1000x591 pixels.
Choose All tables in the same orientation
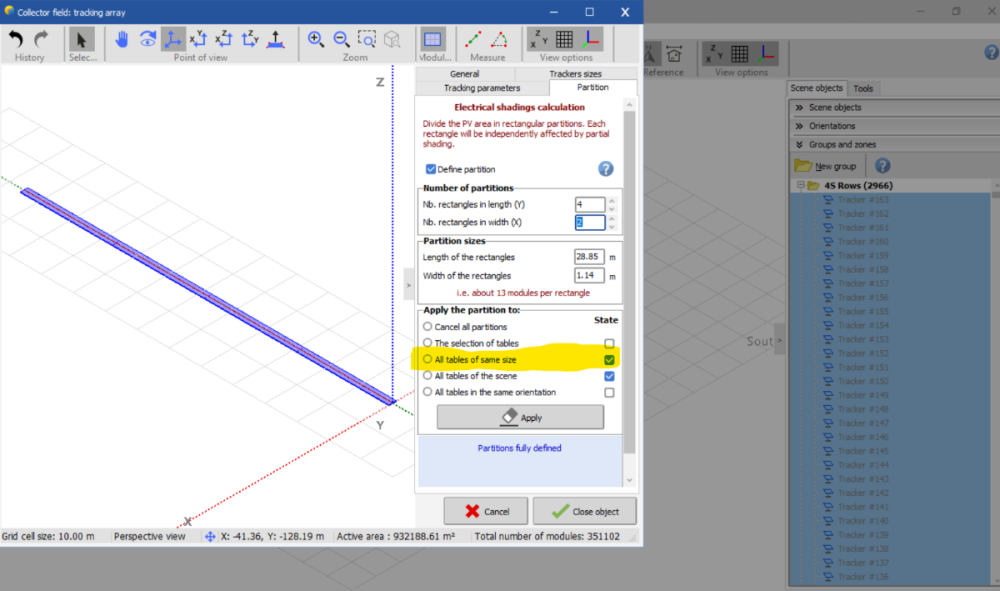click(x=428, y=392)
